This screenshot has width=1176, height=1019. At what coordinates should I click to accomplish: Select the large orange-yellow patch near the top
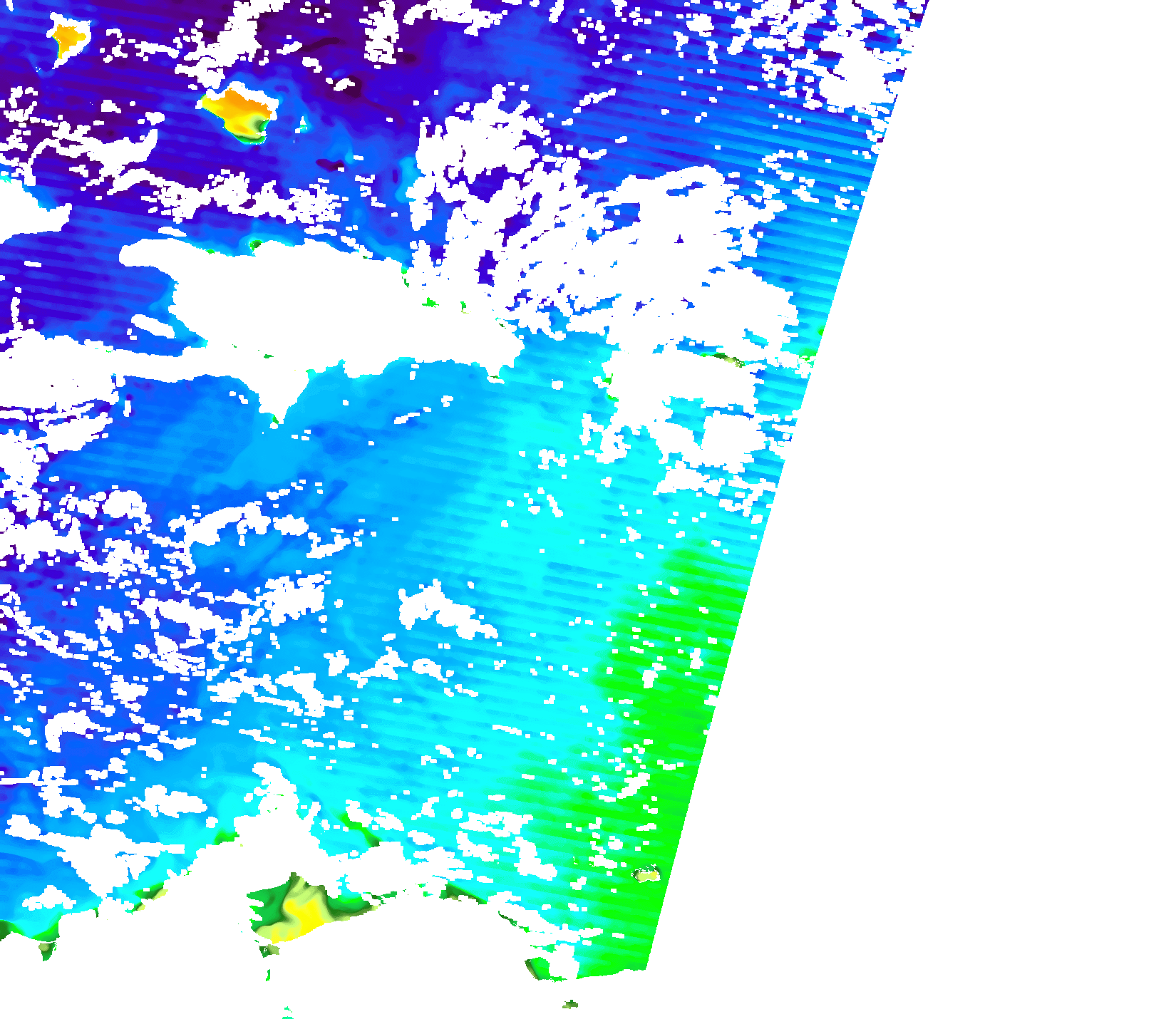pos(239,107)
